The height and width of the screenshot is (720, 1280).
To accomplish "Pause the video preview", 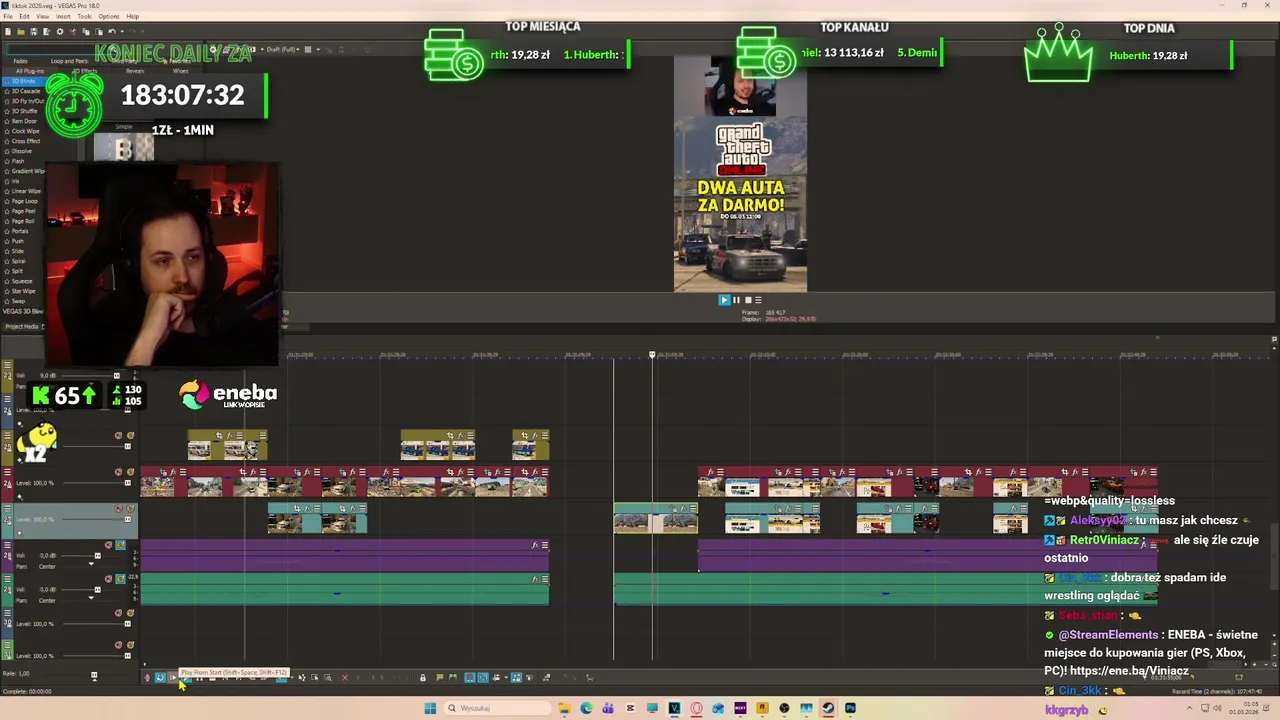I will (736, 300).
